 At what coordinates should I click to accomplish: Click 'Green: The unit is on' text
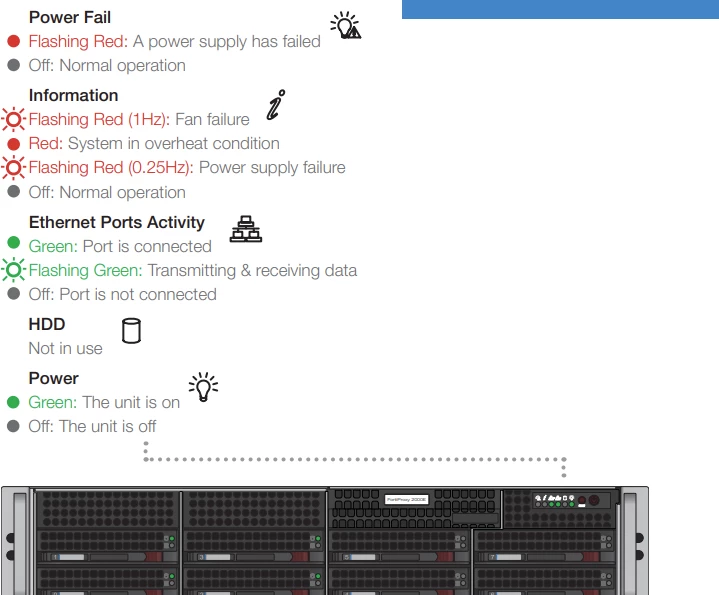[104, 402]
